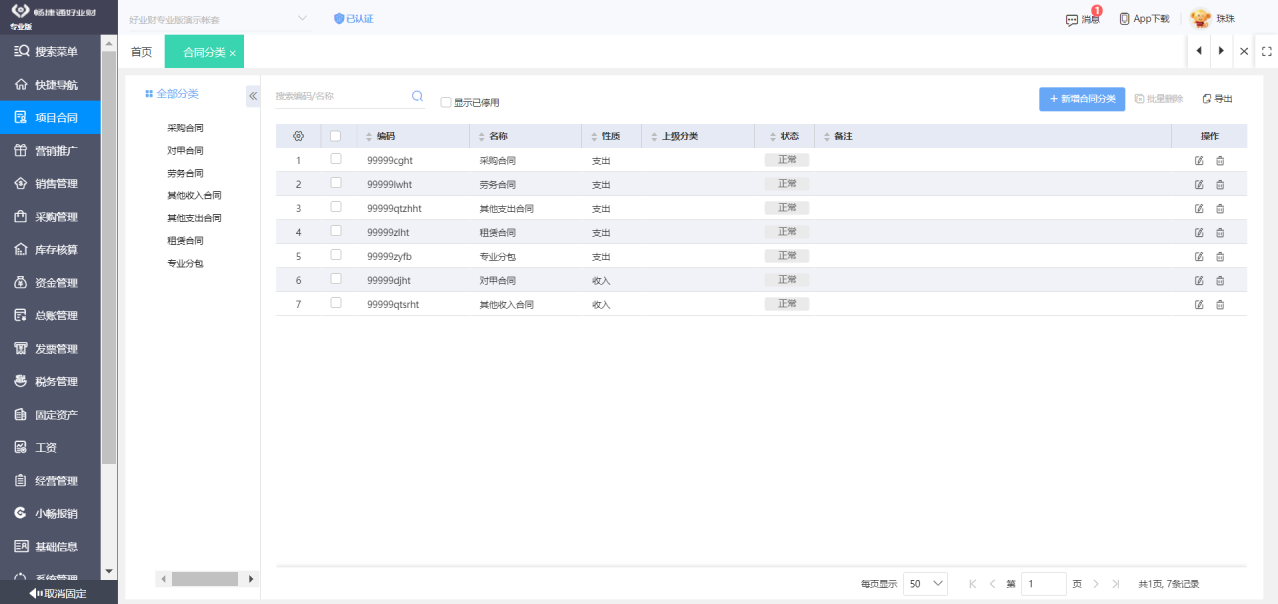Click the category tree horizontal scrollbar
The height and width of the screenshot is (604, 1278).
204,579
